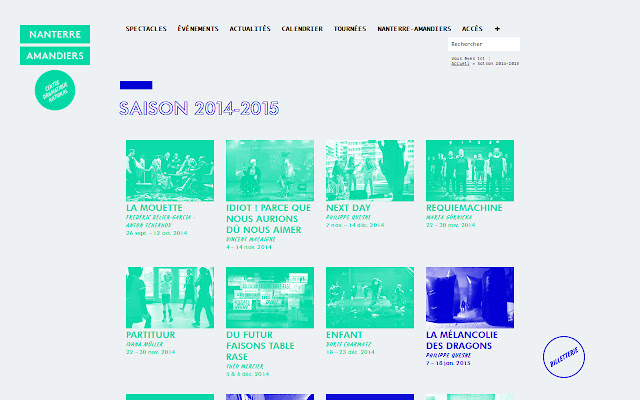Screen dimensions: 640x400
Task: Open Du Futur Faisons Table Rase image
Action: point(270,298)
